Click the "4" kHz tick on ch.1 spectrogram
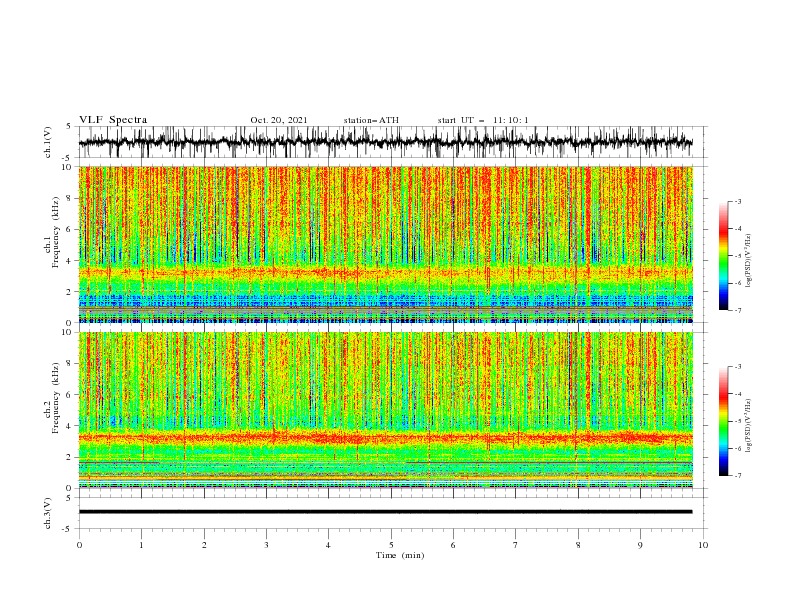 tap(70, 261)
